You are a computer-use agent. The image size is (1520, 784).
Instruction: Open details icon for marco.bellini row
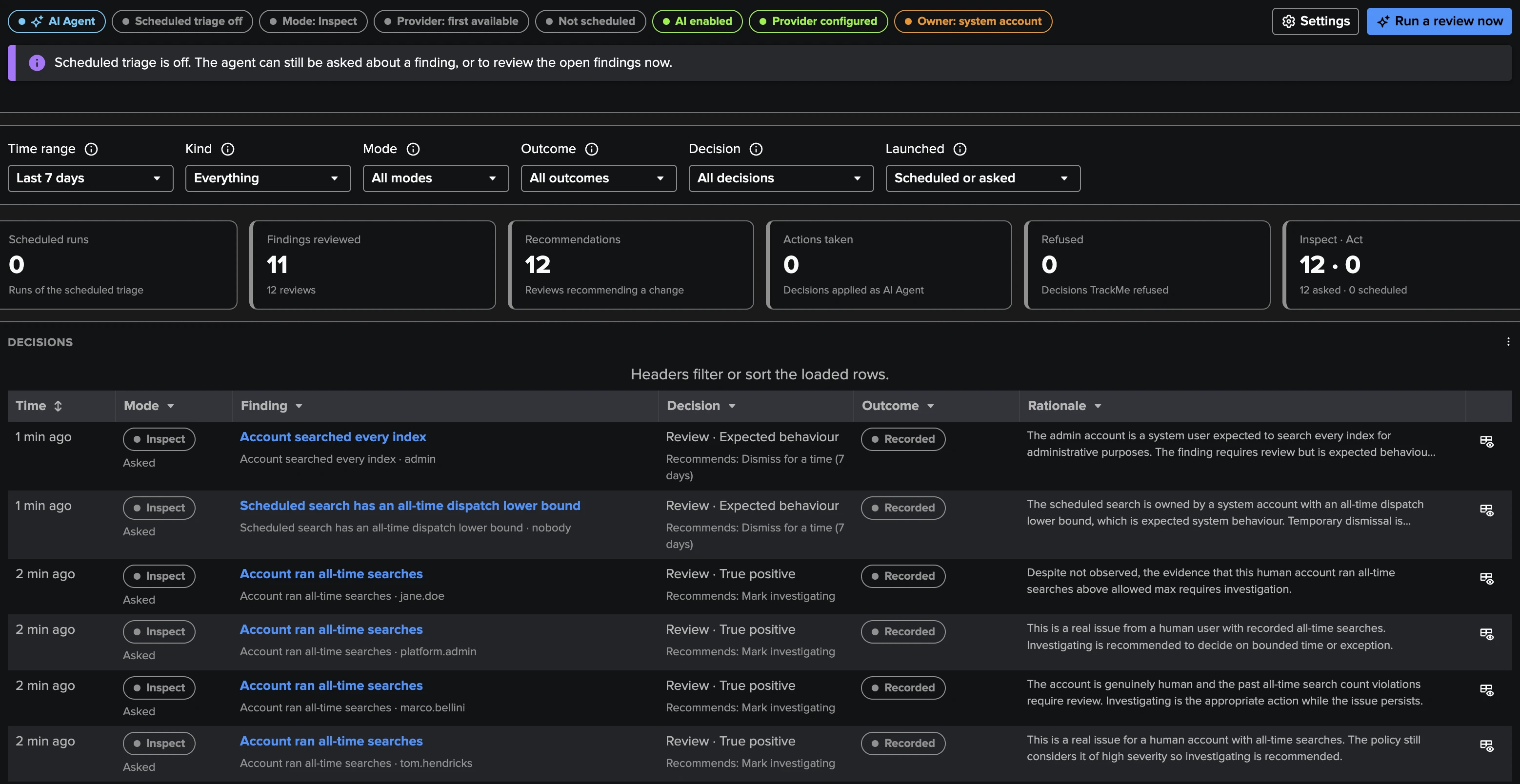[x=1486, y=689]
